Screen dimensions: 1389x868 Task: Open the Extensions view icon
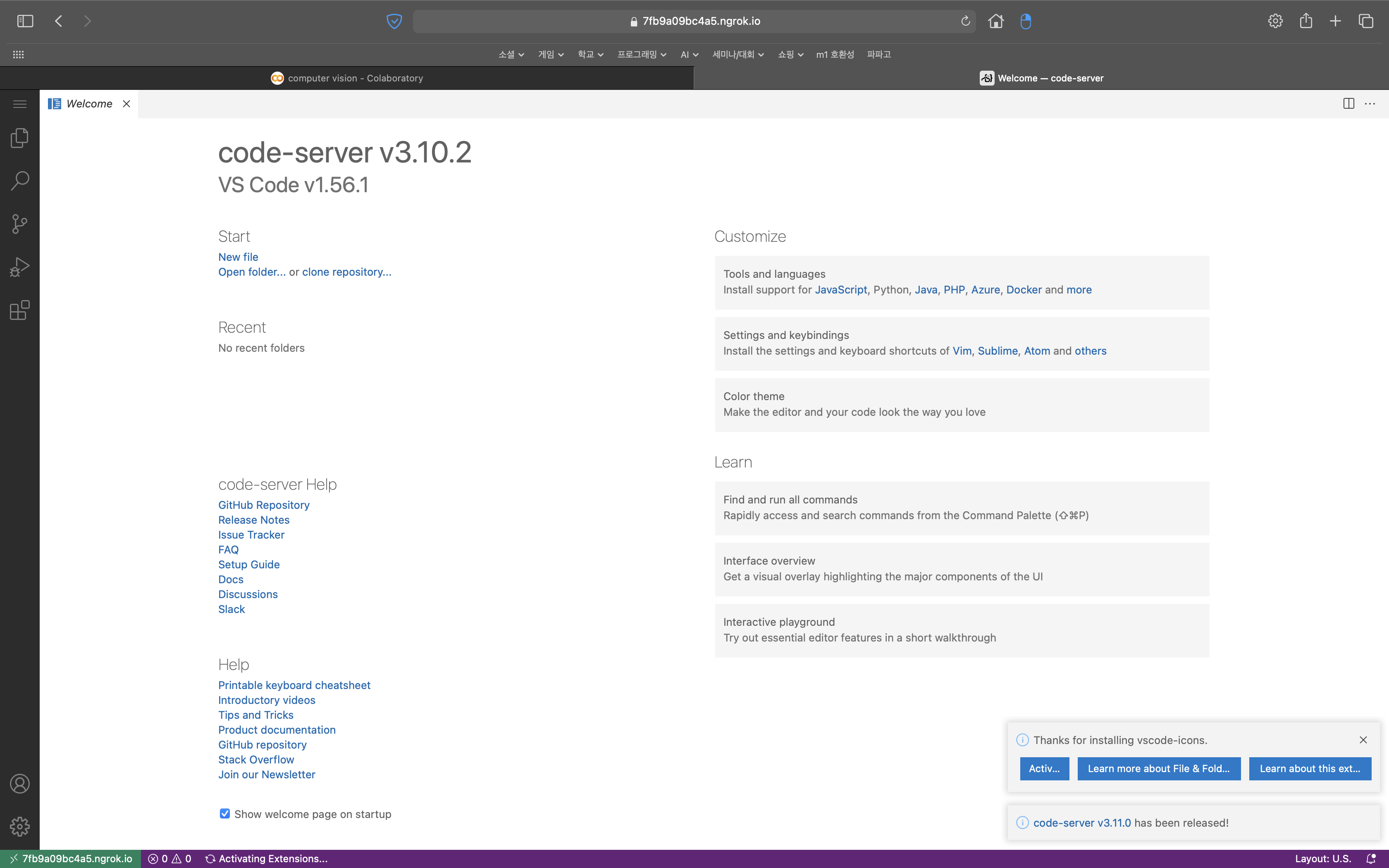pyautogui.click(x=19, y=310)
